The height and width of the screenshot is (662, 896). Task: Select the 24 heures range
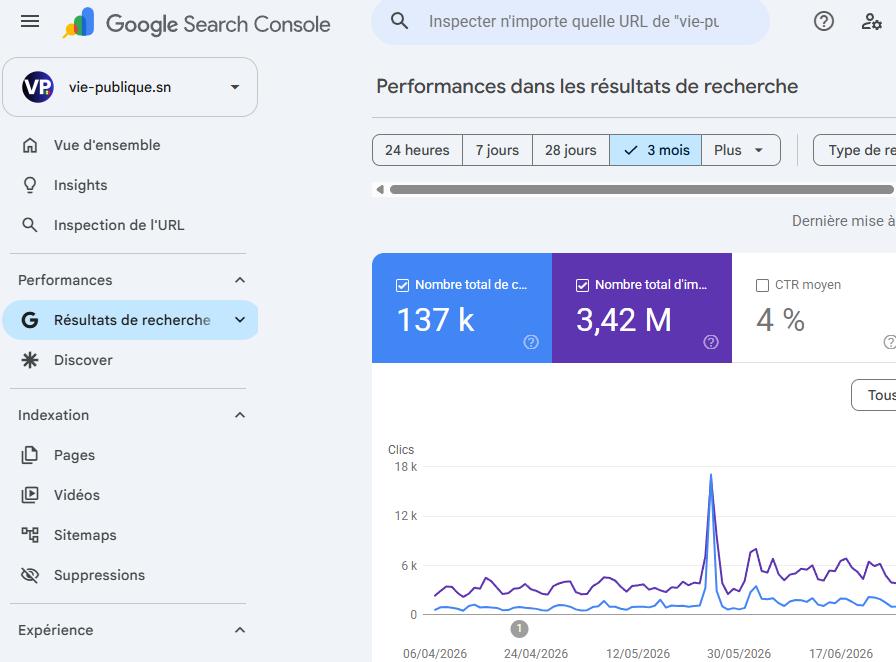pyautogui.click(x=417, y=150)
